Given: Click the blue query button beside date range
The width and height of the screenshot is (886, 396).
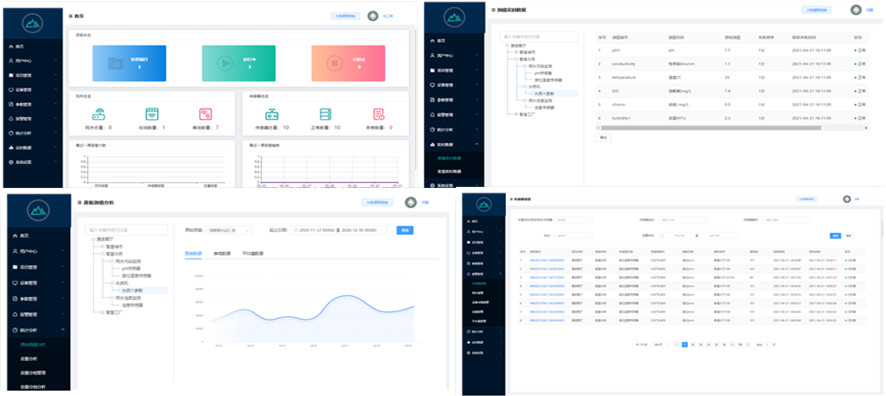Looking at the screenshot, I should point(405,230).
